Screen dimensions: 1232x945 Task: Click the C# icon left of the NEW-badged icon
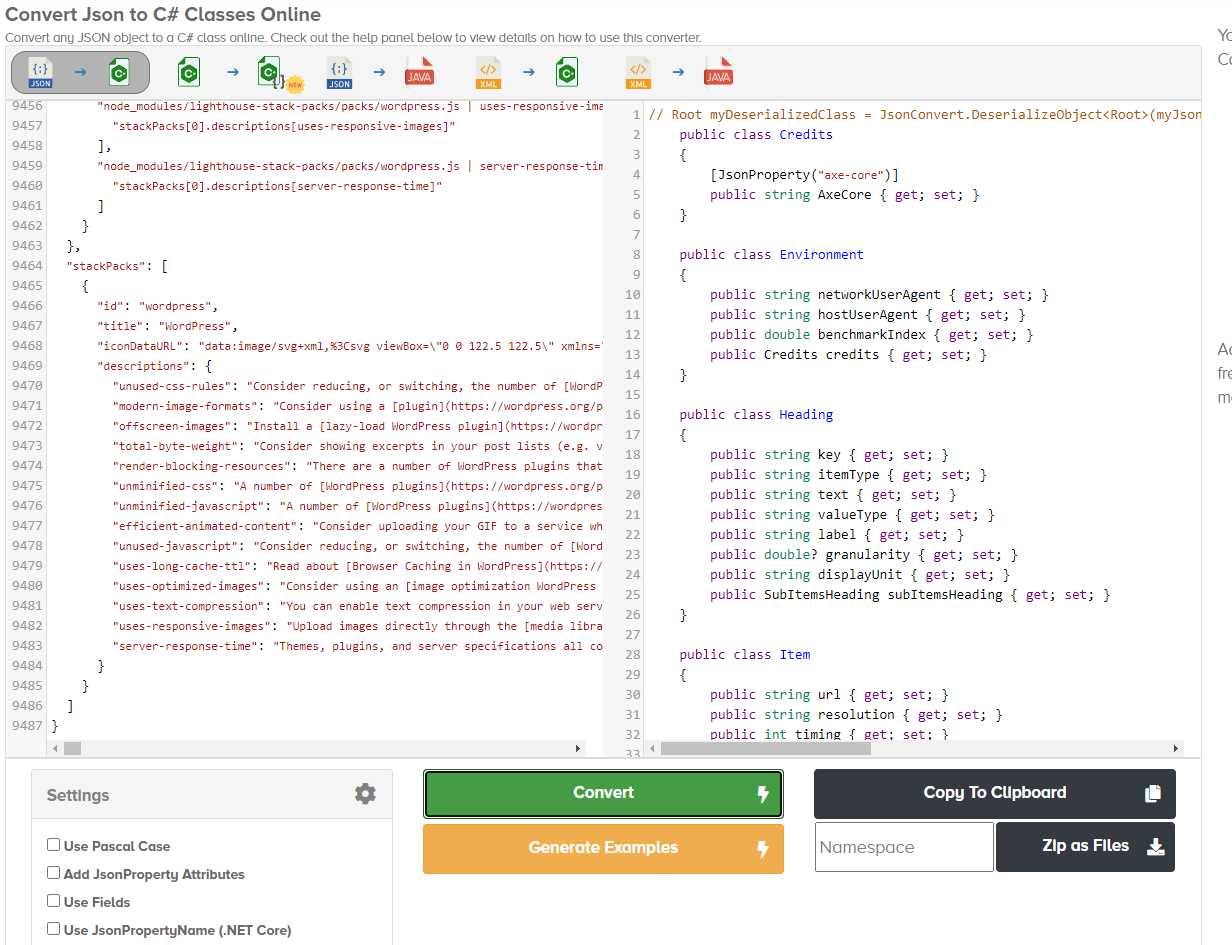coord(190,72)
